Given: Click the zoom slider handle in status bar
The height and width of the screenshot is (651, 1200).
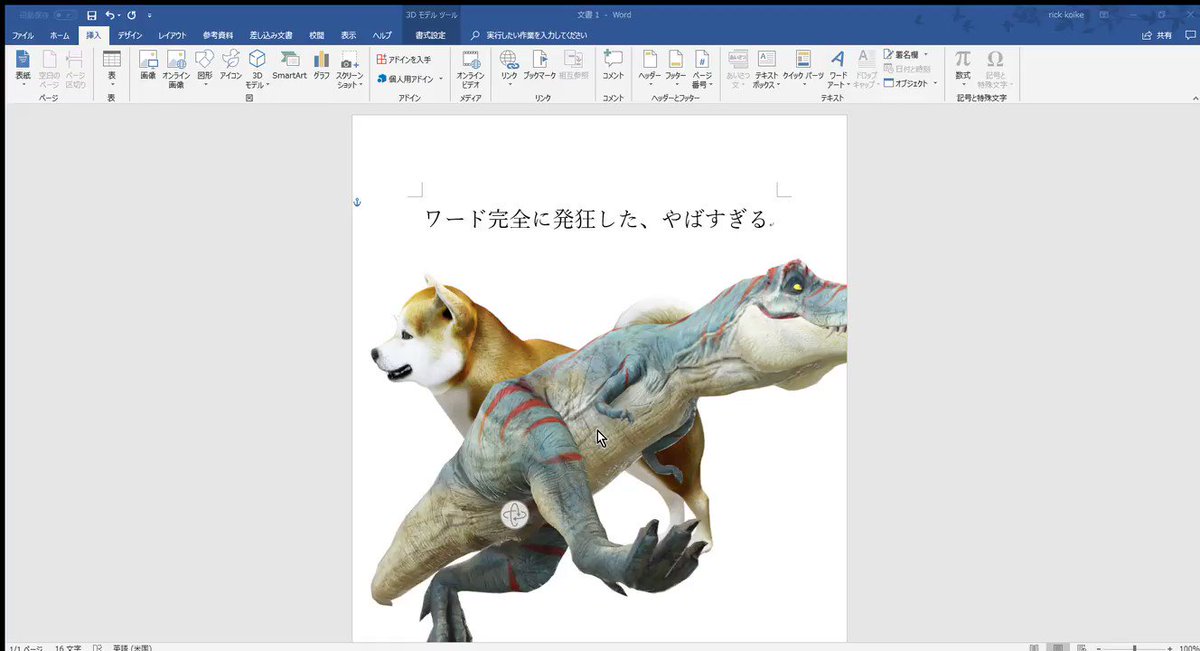Looking at the screenshot, I should 1134,647.
